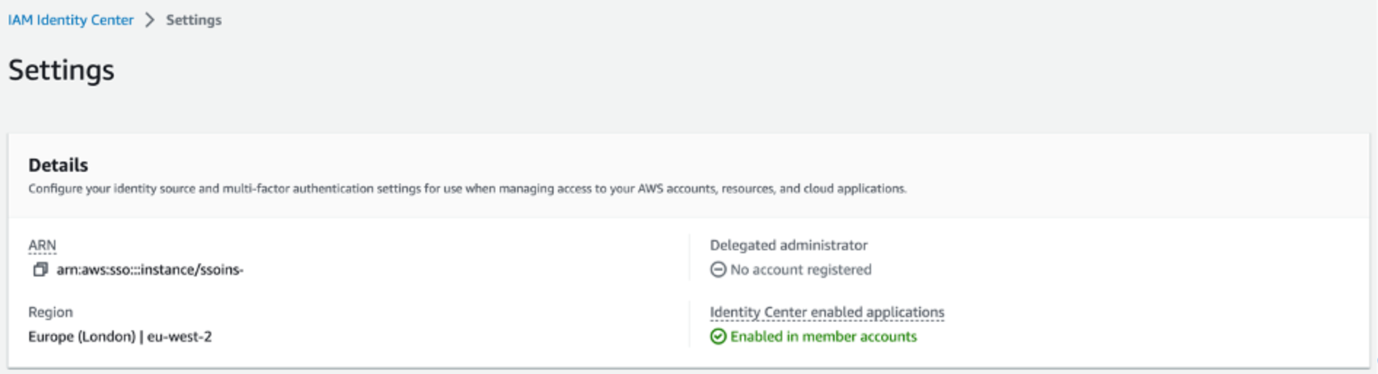Screen dimensions: 1378x374
Task: Click the green Enabled check icon
Action: (x=718, y=337)
